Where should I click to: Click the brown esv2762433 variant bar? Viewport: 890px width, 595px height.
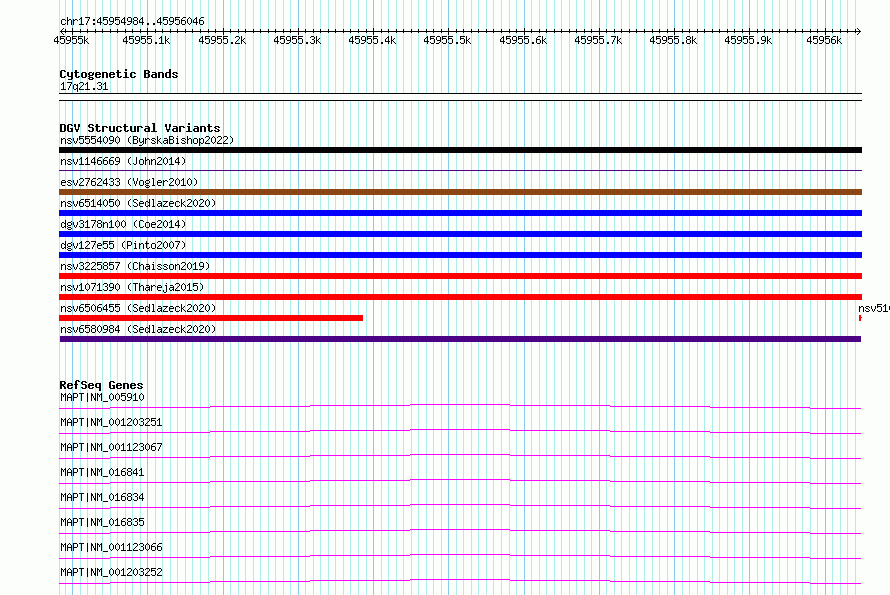pos(460,192)
